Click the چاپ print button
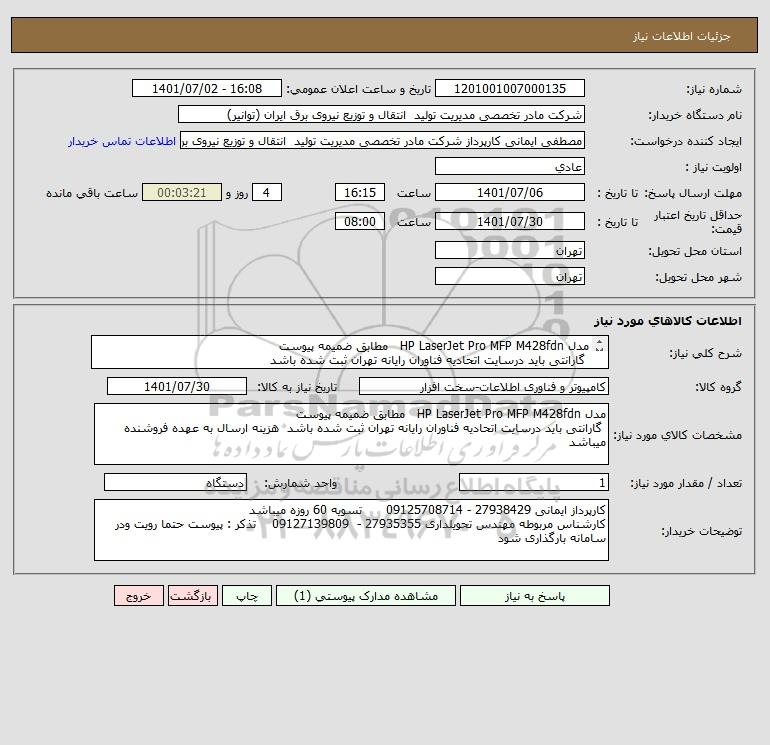770x745 pixels. point(247,596)
